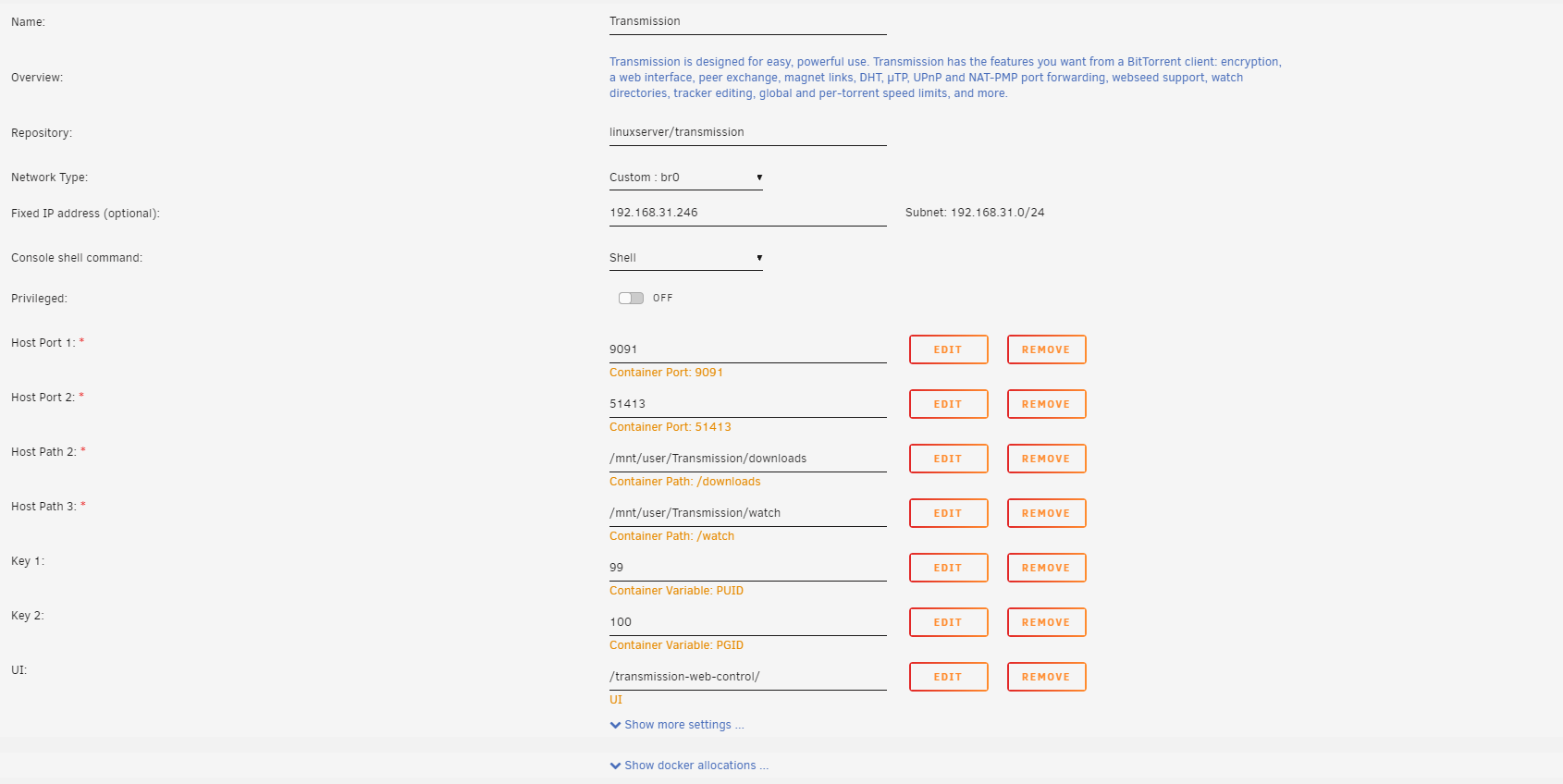Open the Network Type dropdown
Screen dimensions: 1563x784
pos(685,178)
